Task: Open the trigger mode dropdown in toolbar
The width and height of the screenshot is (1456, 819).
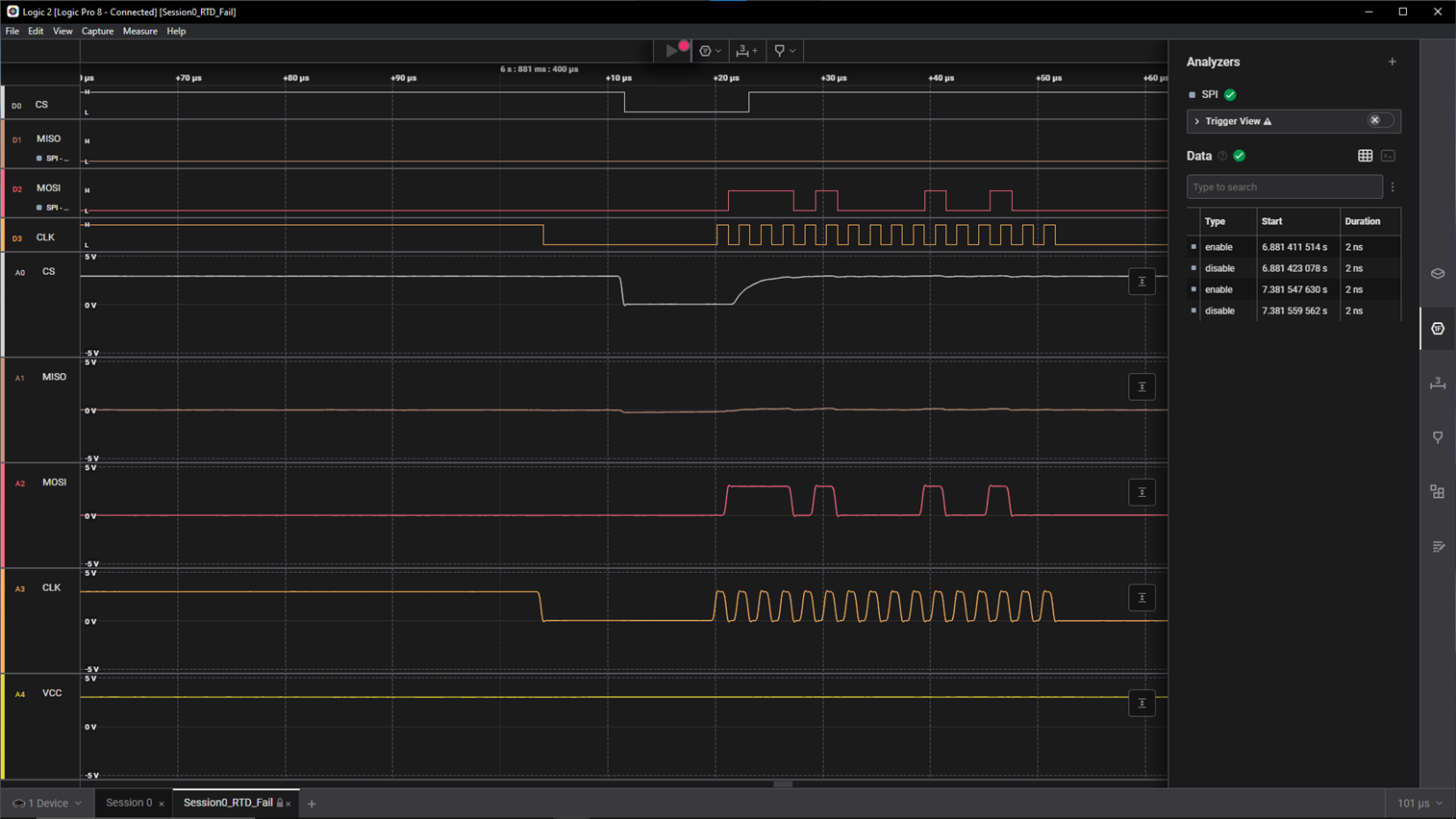Action: [x=711, y=51]
